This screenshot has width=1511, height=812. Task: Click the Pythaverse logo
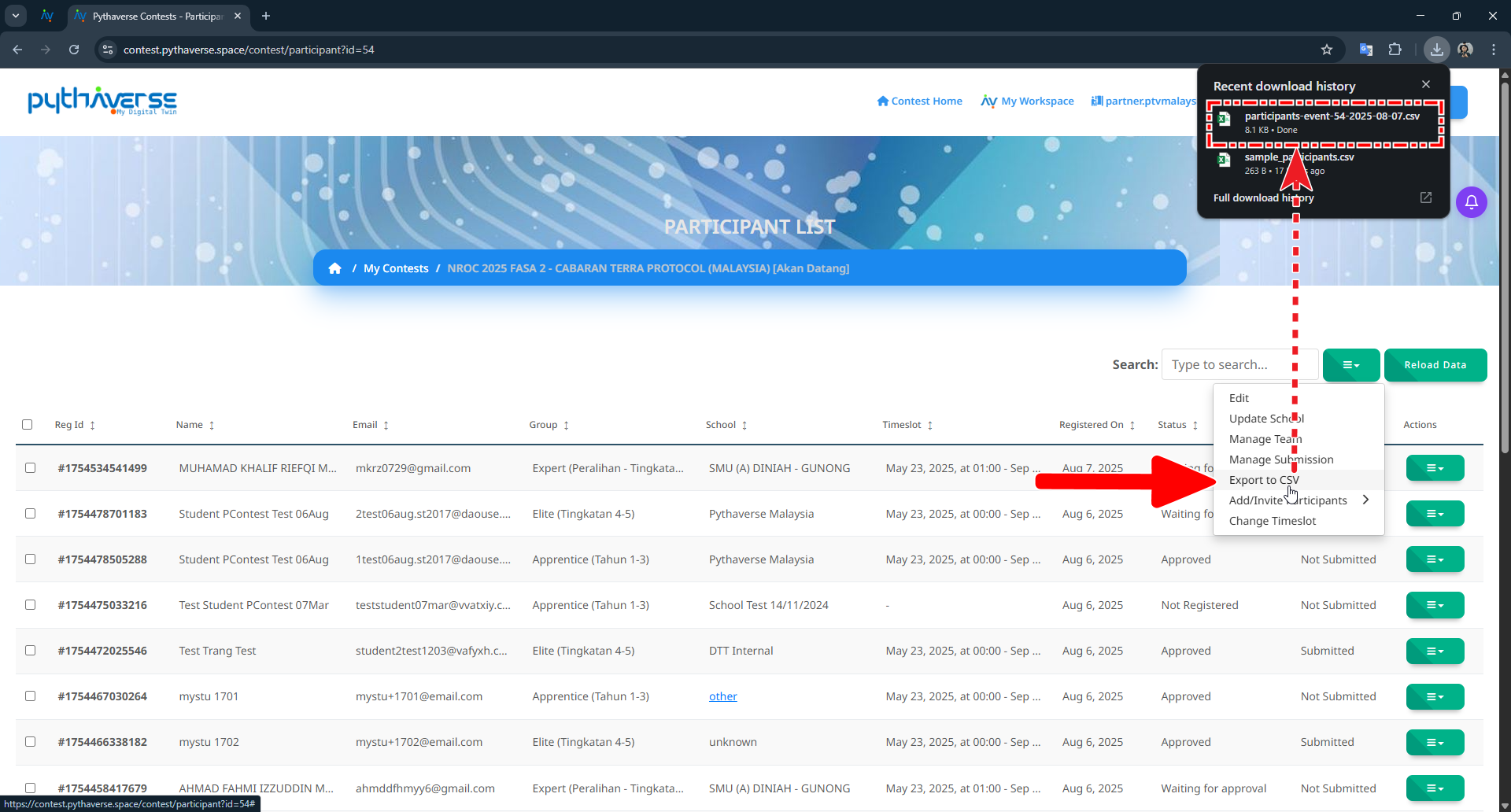102,101
